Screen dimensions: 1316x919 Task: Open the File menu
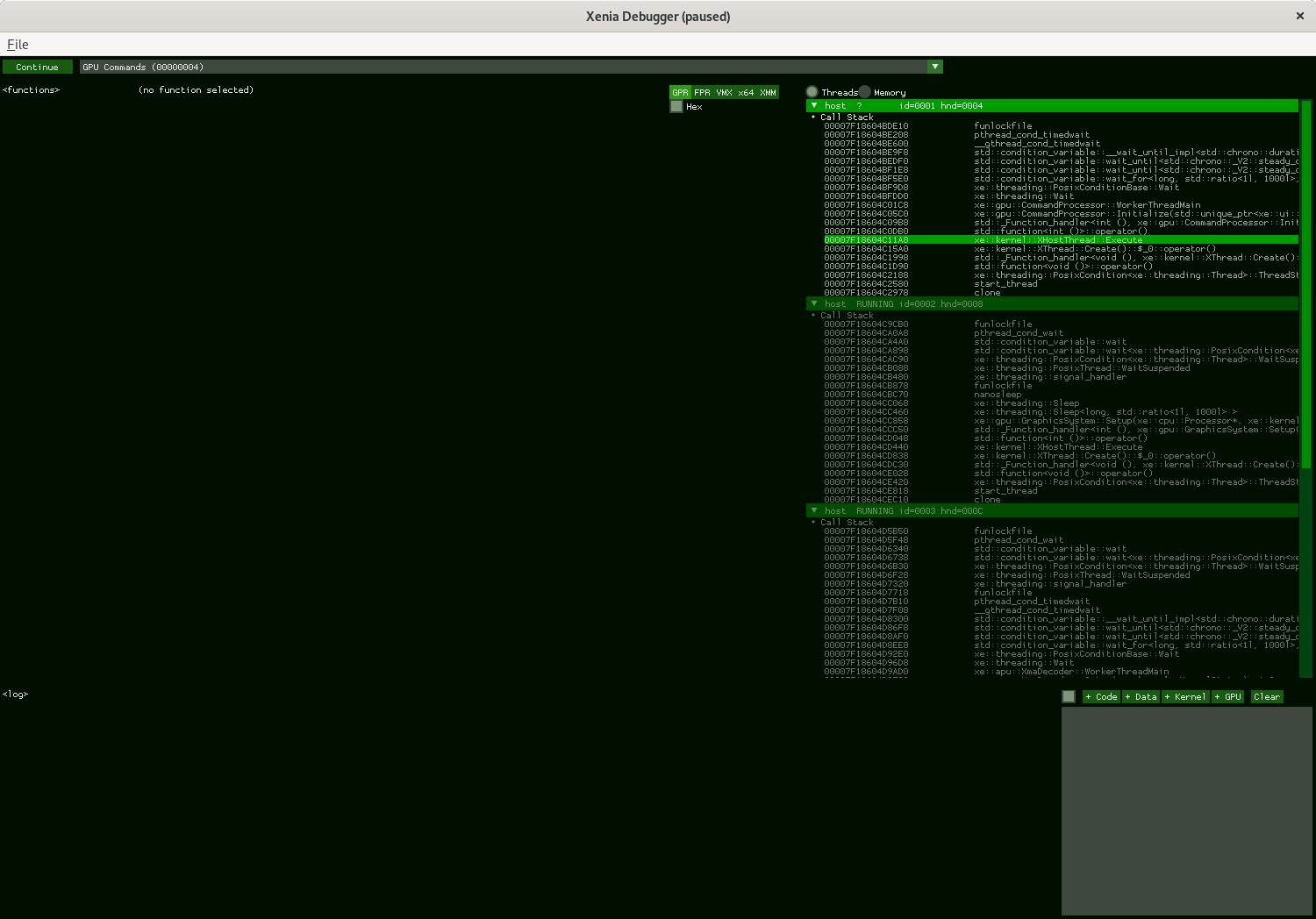[18, 44]
